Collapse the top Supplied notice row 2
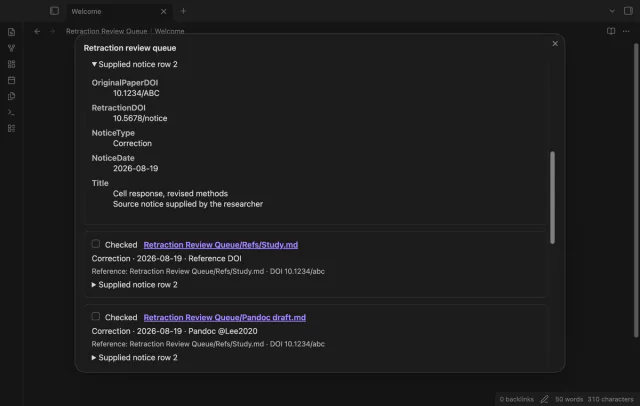640x406 pixels. pos(135,64)
